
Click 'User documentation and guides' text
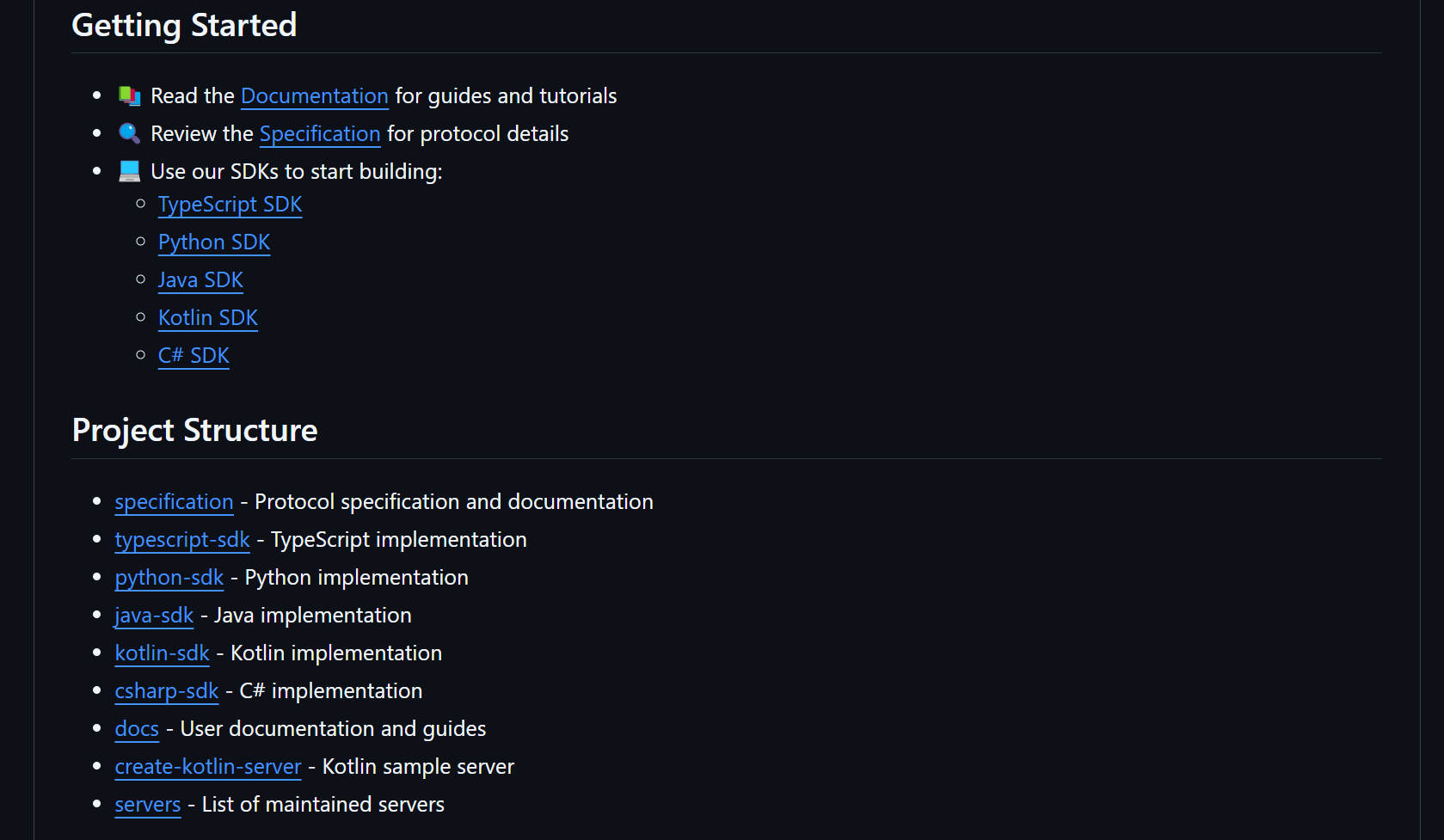pyautogui.click(x=334, y=729)
